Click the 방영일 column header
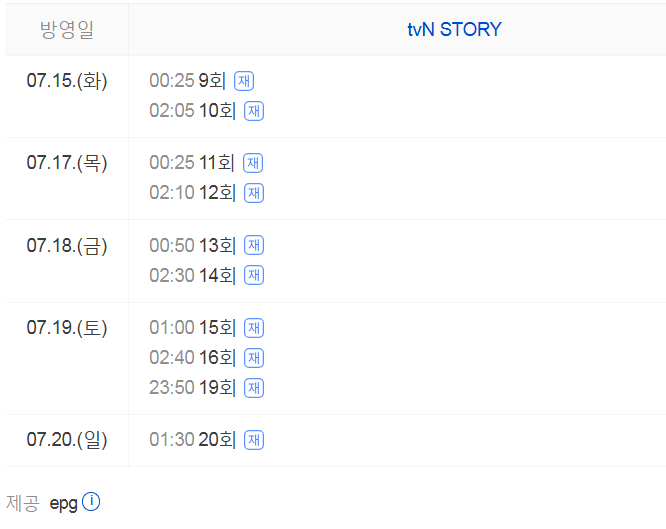The width and height of the screenshot is (666, 529). (67, 29)
